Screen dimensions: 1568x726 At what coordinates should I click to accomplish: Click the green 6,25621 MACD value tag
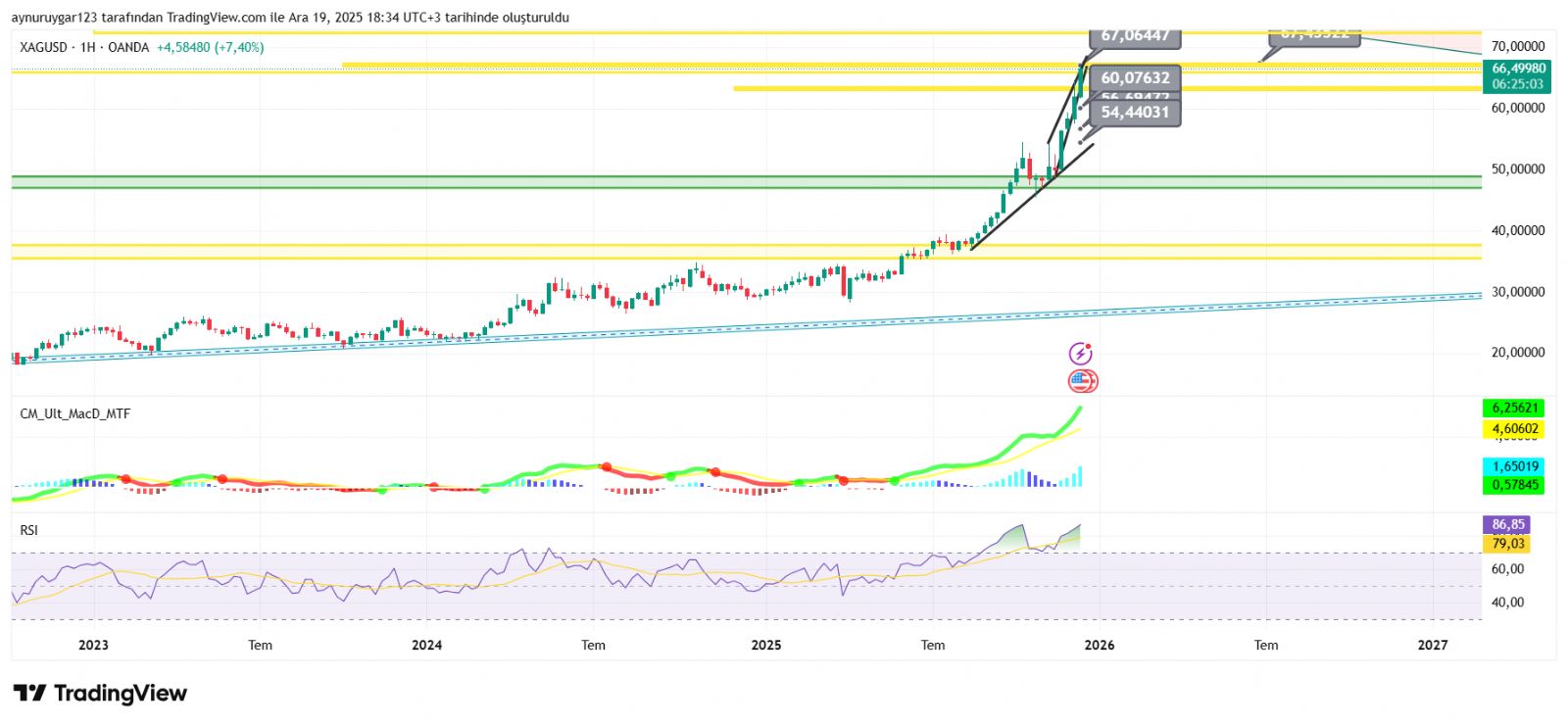(x=1514, y=408)
